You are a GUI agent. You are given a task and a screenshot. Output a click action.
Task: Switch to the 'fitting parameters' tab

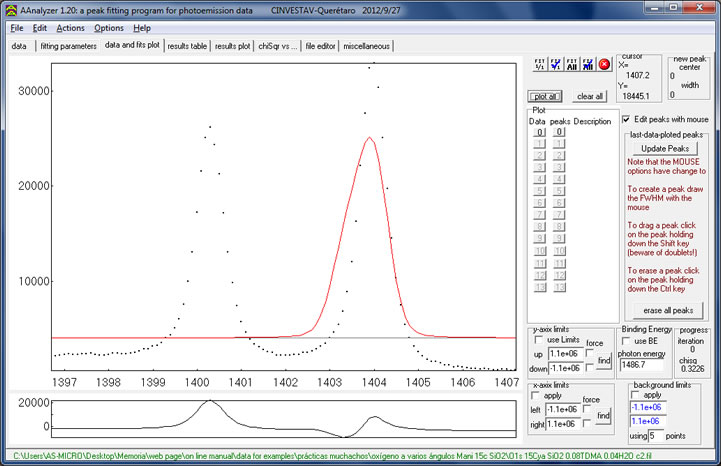(x=68, y=46)
